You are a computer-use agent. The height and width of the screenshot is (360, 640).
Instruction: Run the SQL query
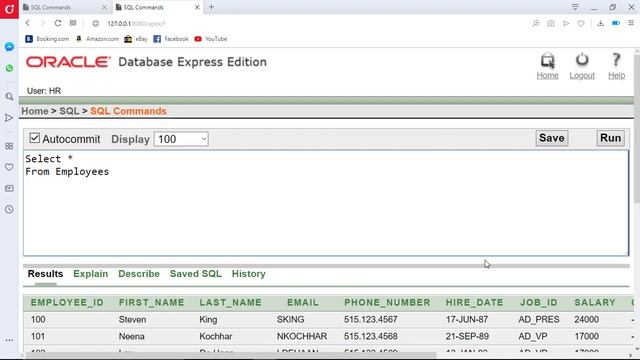(x=610, y=138)
